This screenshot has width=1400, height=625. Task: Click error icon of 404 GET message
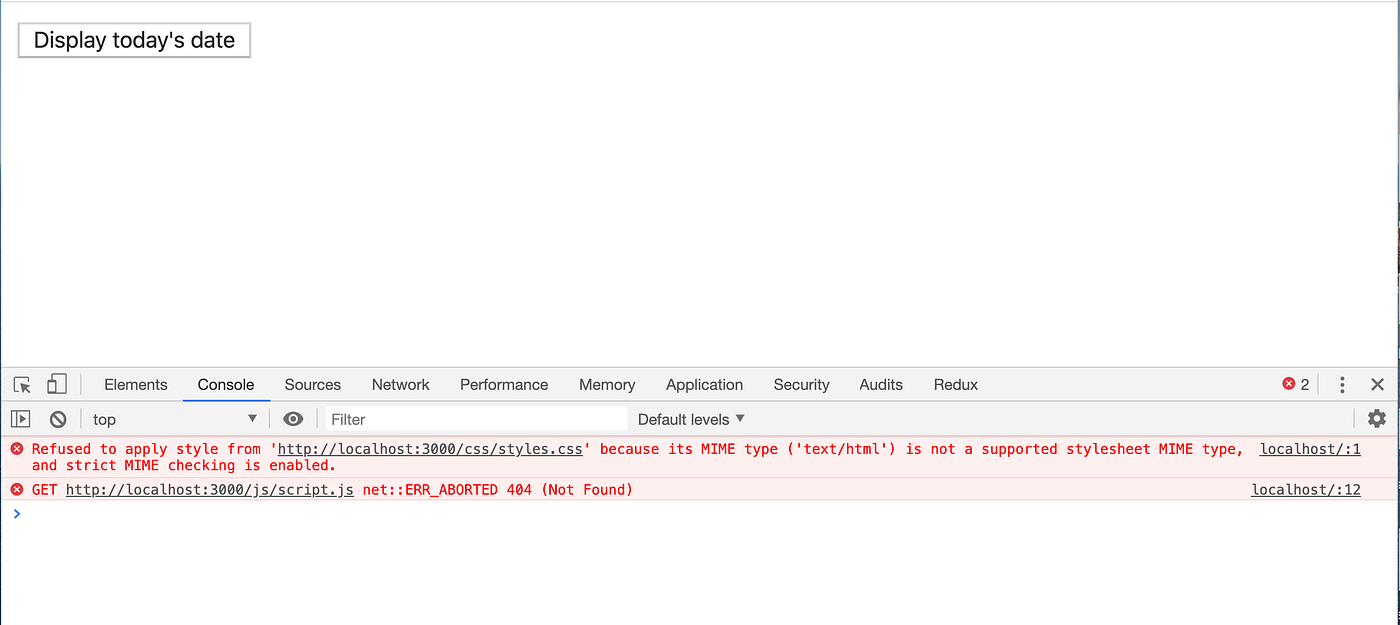click(17, 489)
